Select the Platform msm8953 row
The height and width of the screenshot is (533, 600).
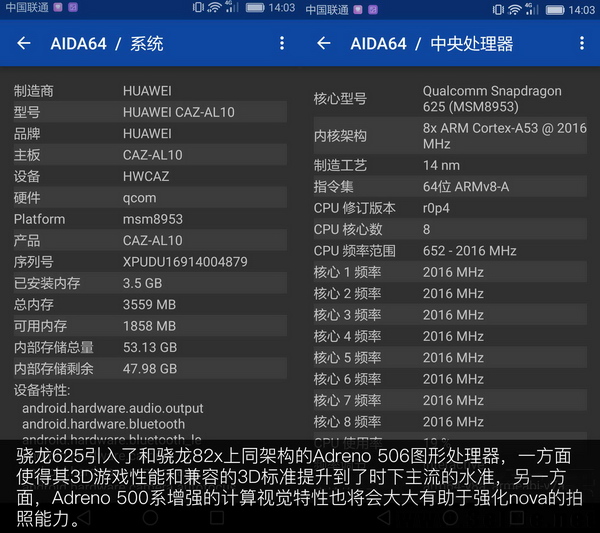point(150,219)
